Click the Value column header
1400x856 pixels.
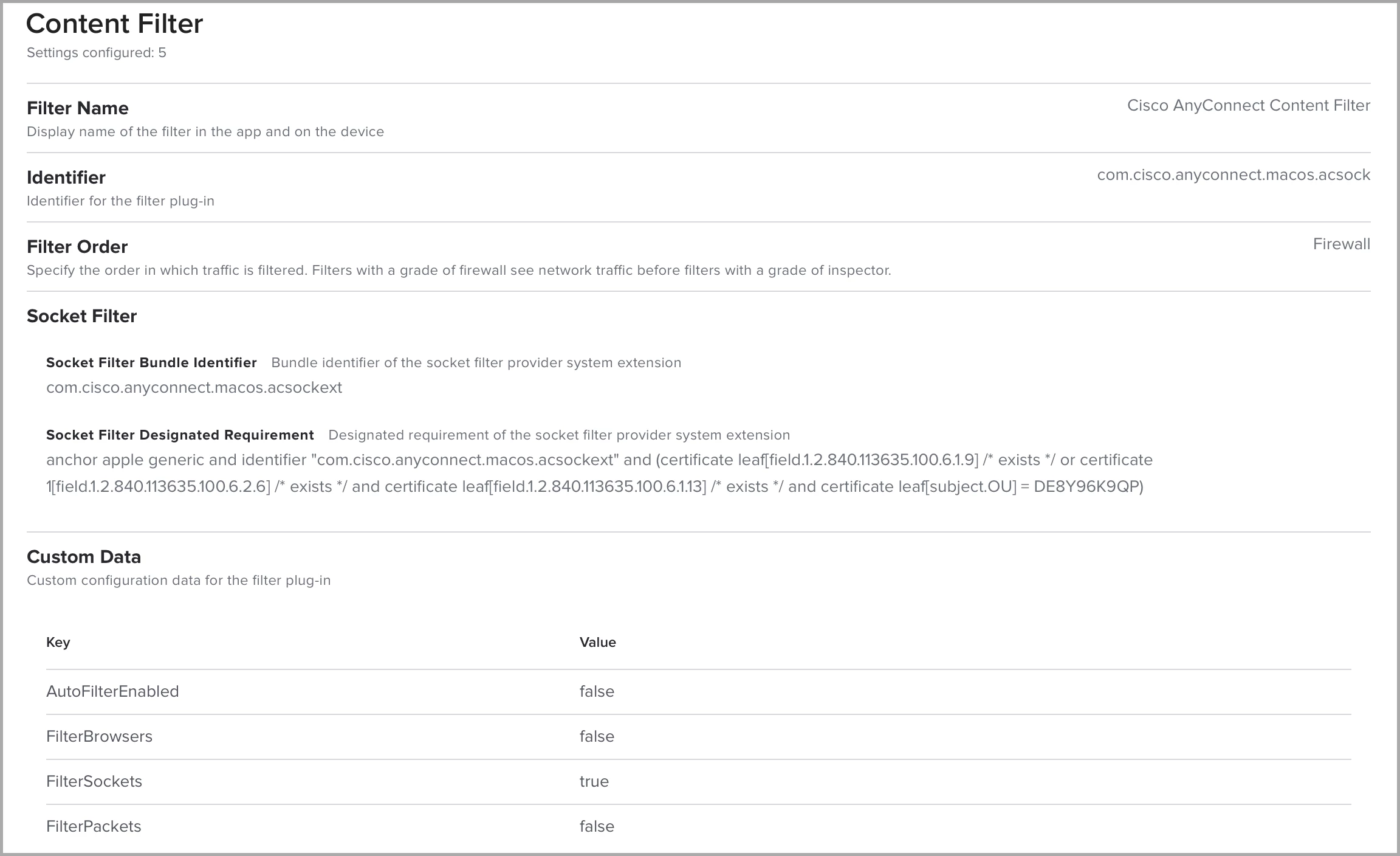598,643
